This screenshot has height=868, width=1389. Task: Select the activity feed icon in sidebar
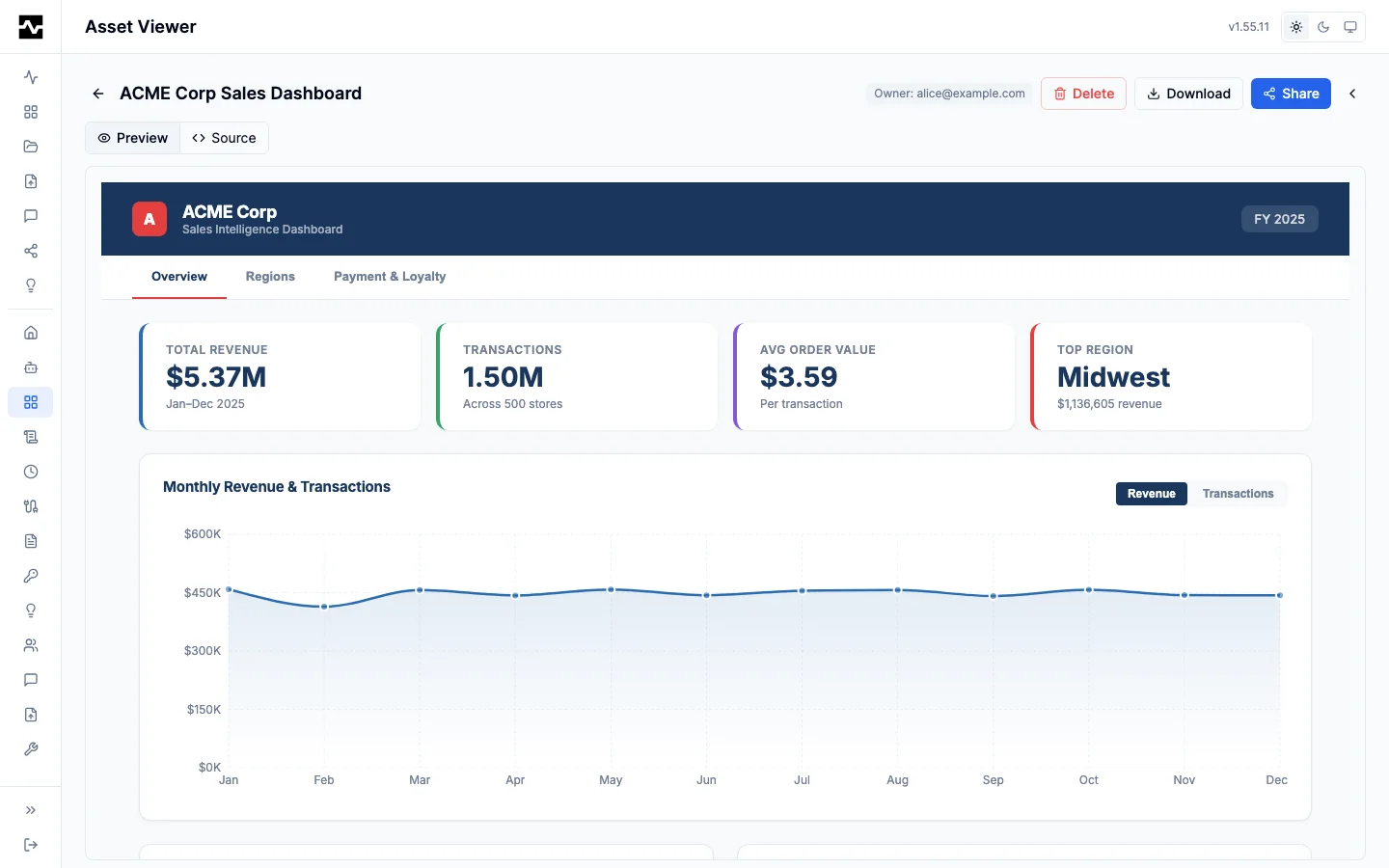pos(30,77)
